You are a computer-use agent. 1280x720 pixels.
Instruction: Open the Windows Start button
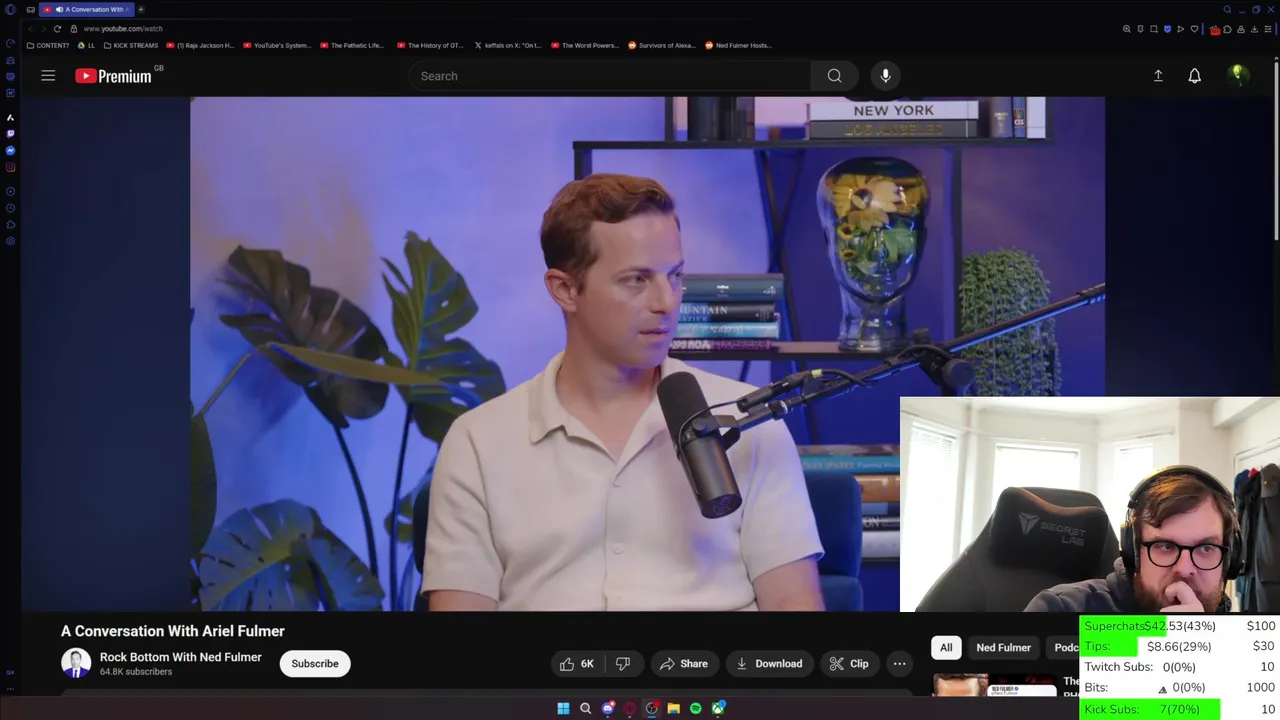coord(563,709)
